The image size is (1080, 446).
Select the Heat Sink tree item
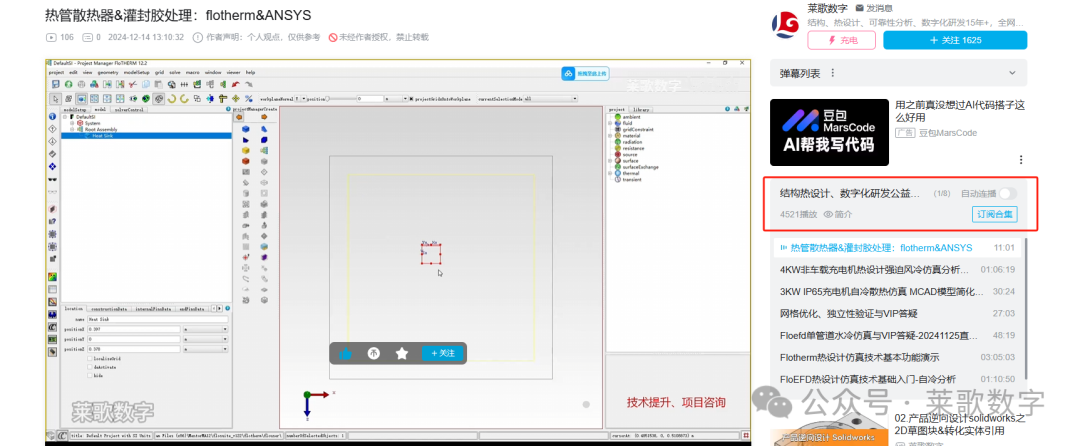pyautogui.click(x=146, y=136)
